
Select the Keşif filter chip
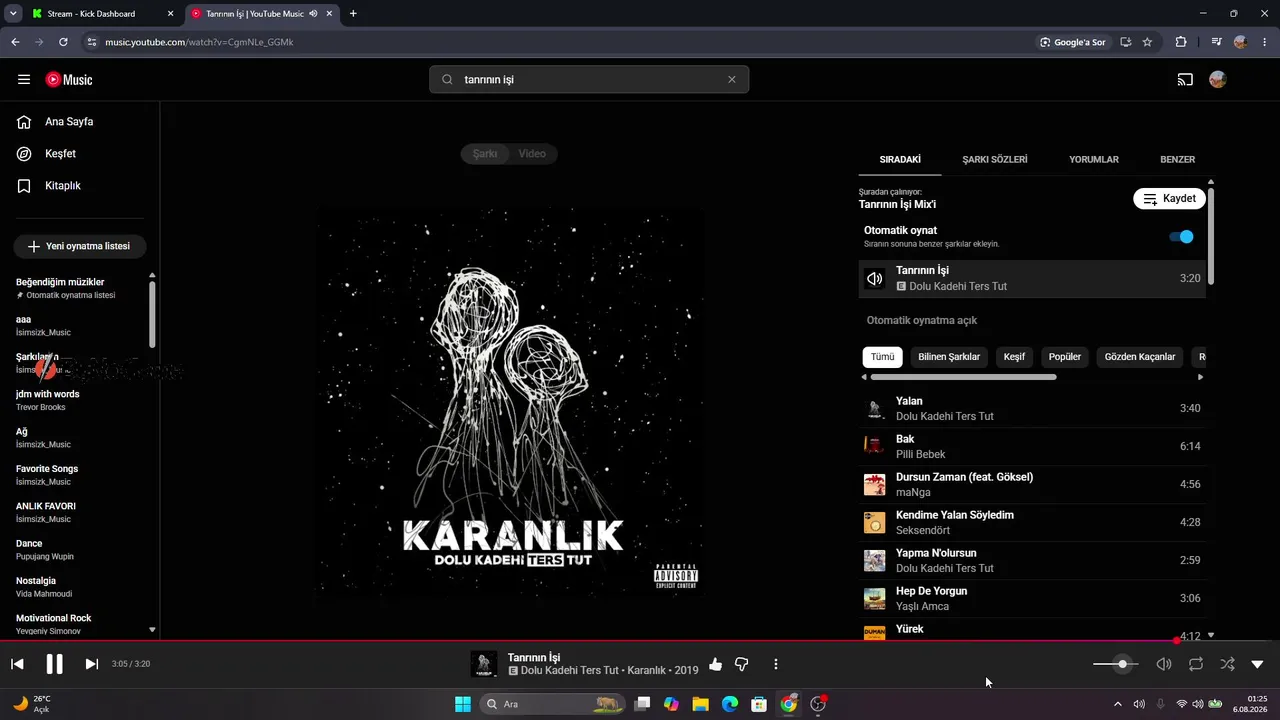point(1014,357)
